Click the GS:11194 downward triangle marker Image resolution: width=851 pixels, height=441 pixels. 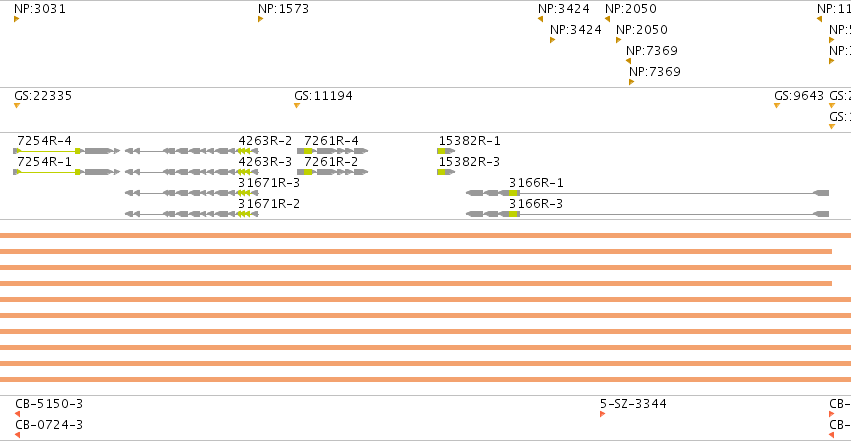pyautogui.click(x=297, y=106)
